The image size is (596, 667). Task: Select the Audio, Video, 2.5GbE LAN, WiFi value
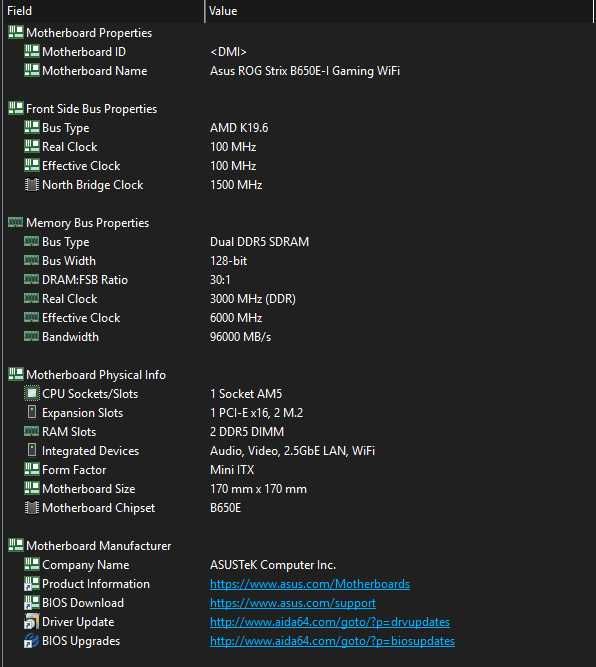tap(292, 451)
